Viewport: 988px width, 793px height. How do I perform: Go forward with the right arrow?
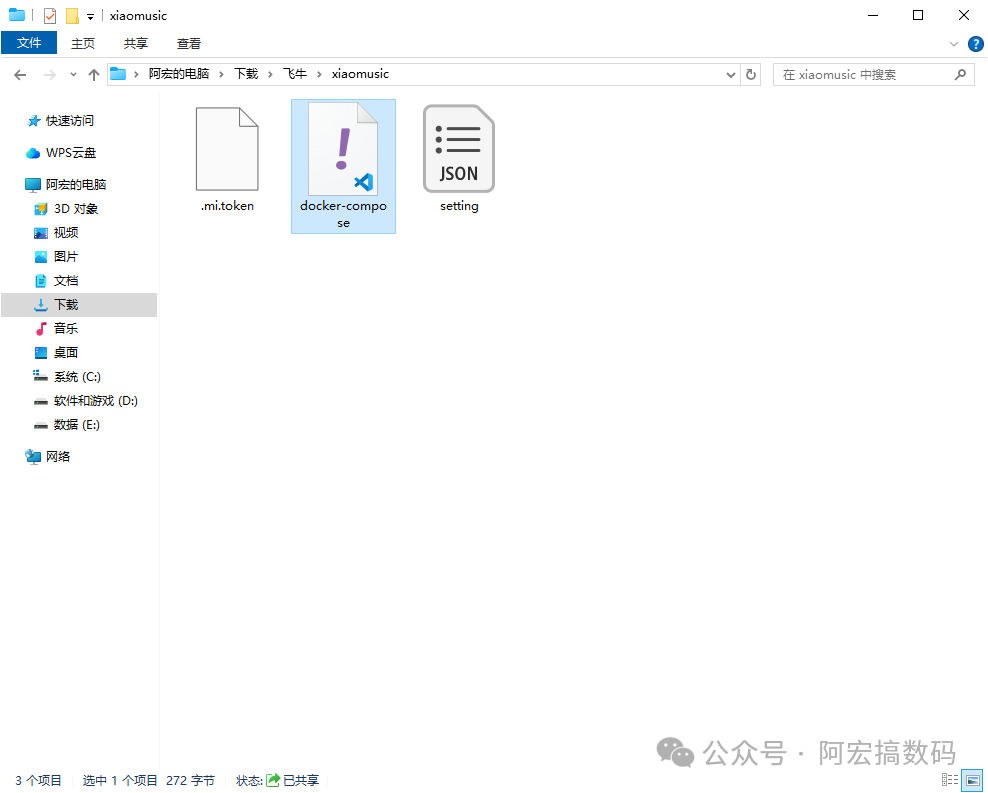point(49,75)
